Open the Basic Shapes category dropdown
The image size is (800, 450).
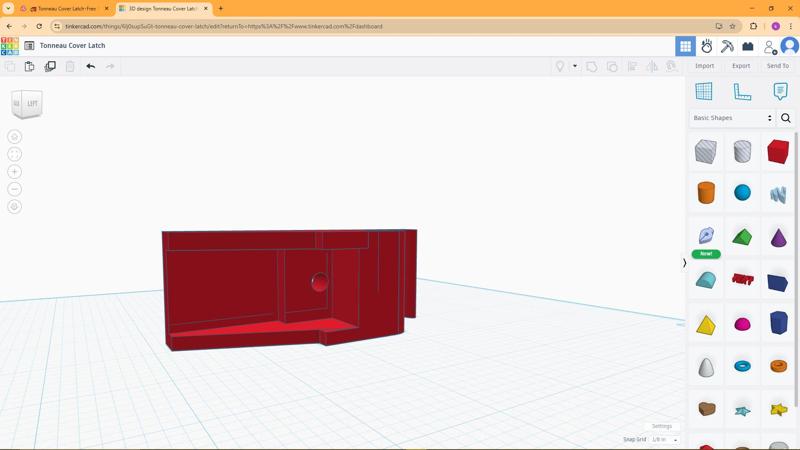click(732, 118)
